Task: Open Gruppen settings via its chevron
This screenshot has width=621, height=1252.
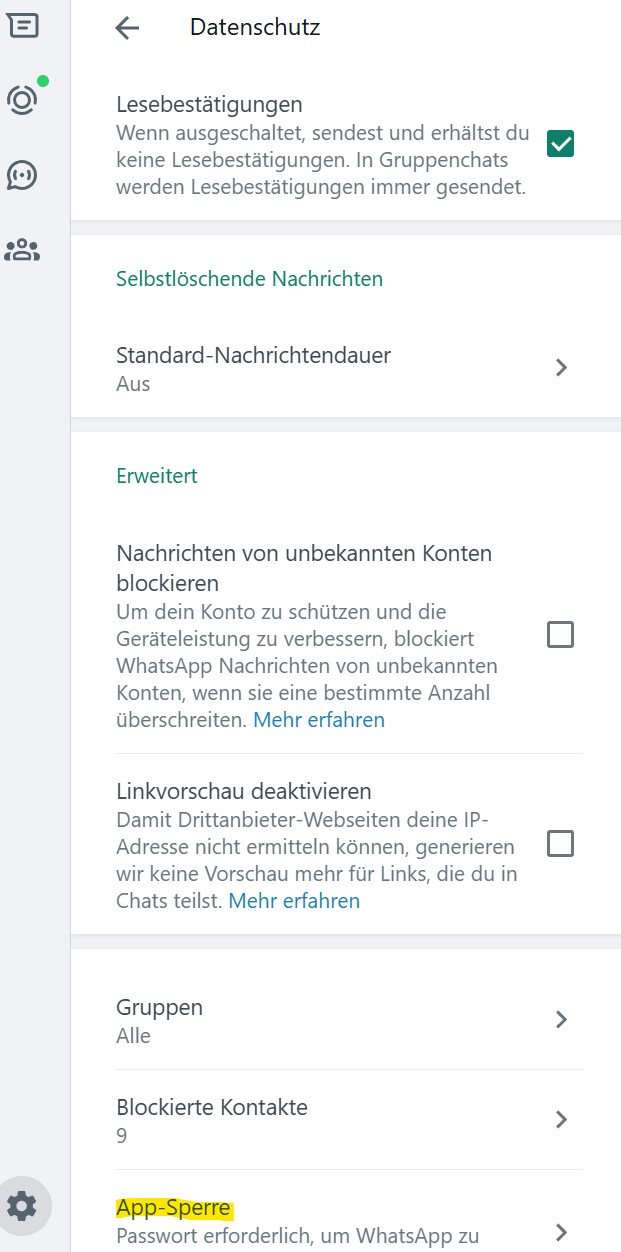Action: [561, 1020]
